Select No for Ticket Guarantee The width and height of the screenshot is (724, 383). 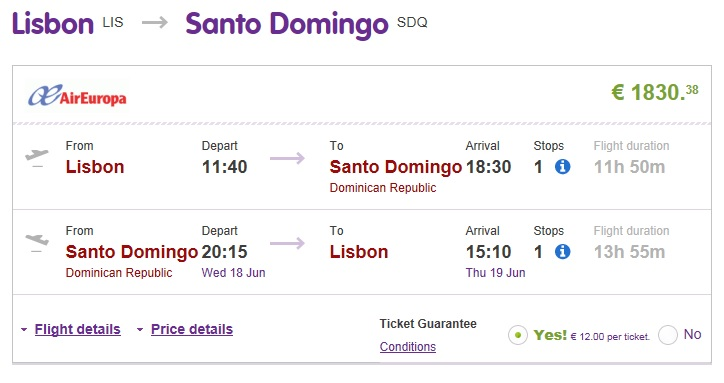[668, 335]
